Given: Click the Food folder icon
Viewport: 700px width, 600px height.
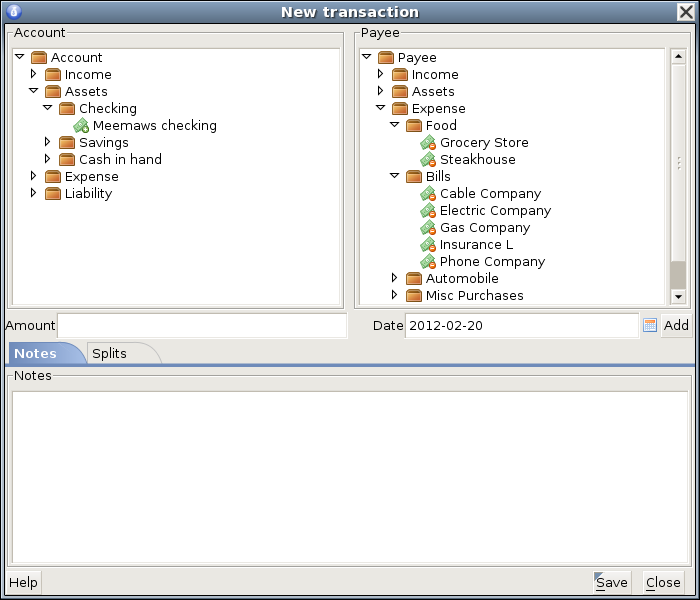Looking at the screenshot, I should click(x=414, y=125).
